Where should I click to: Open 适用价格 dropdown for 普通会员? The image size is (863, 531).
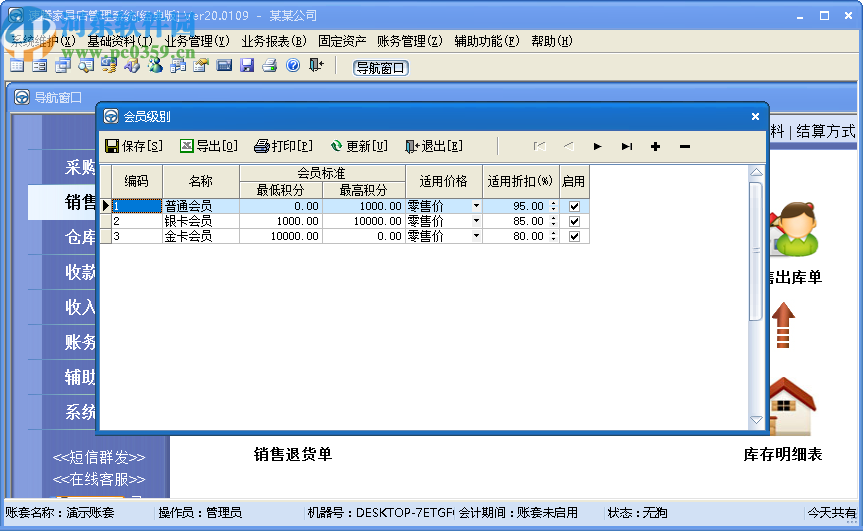point(476,206)
